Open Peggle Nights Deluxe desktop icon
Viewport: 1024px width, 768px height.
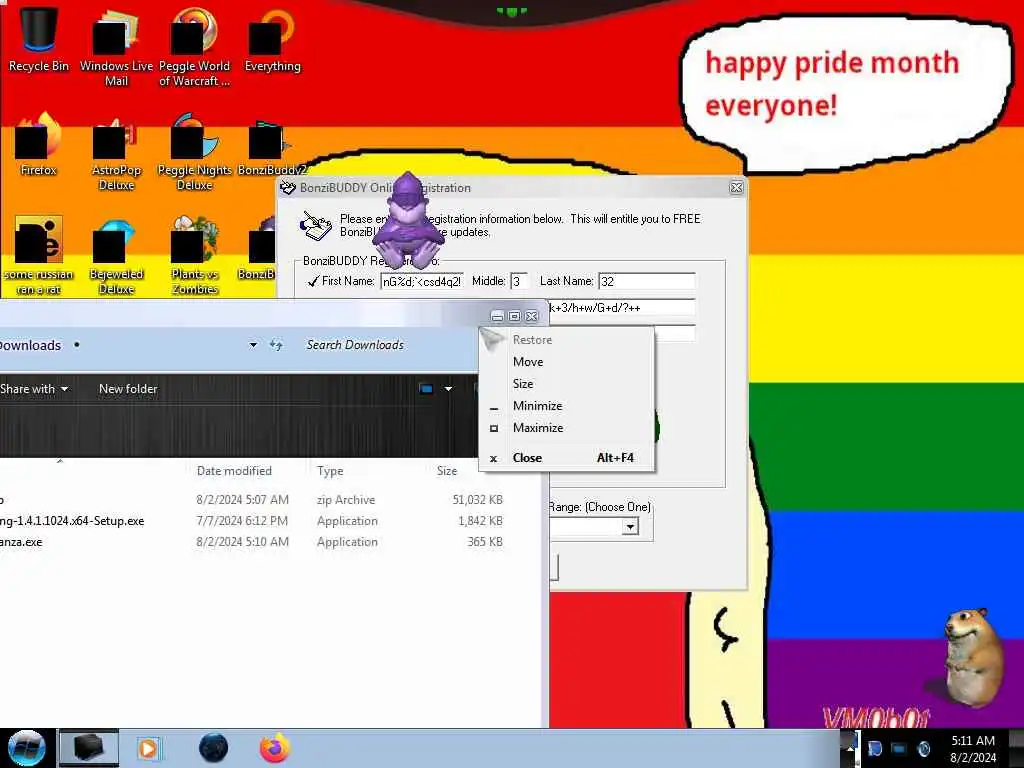tap(194, 153)
